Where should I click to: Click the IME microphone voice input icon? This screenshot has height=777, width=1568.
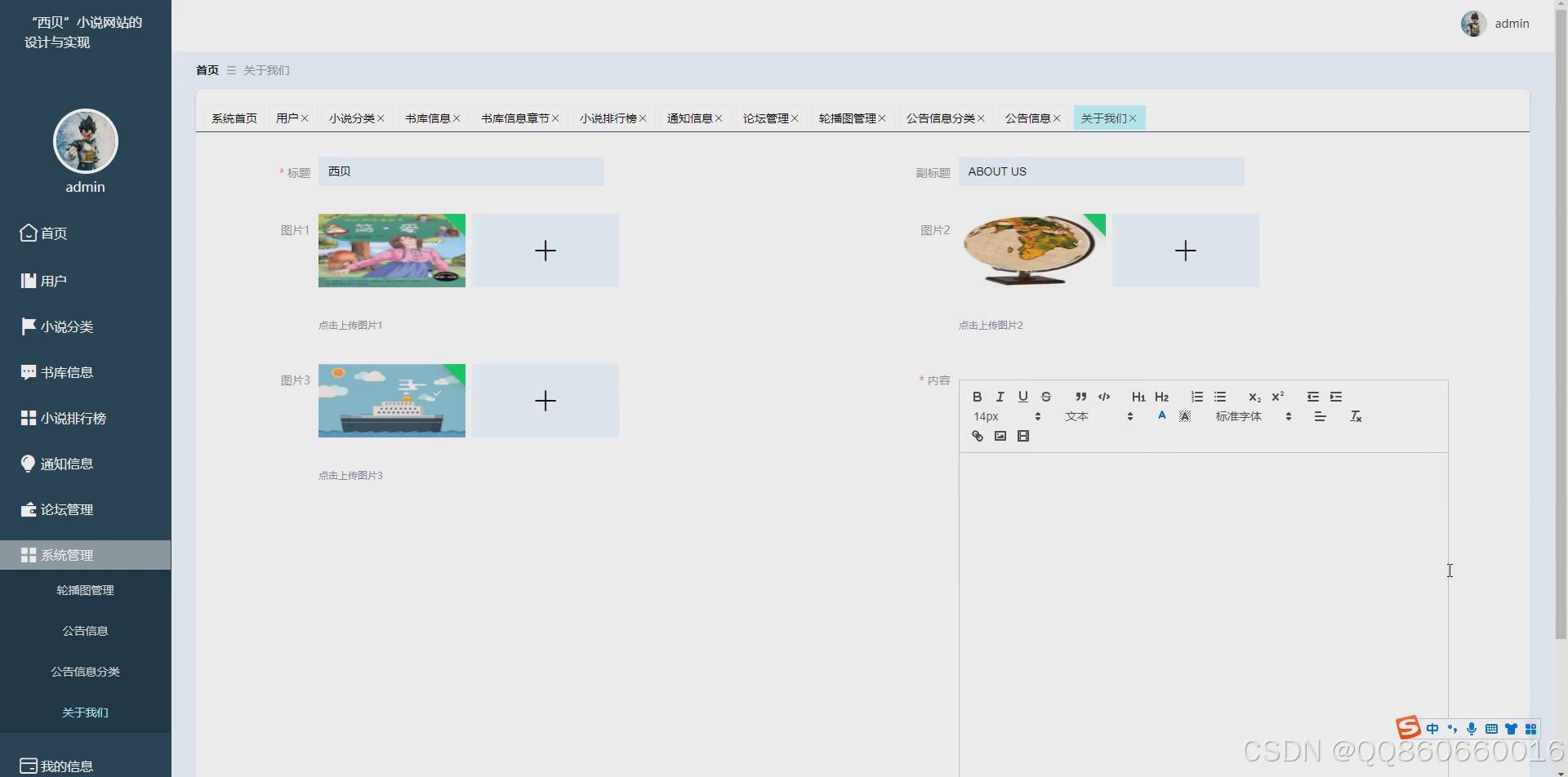coord(1472,729)
